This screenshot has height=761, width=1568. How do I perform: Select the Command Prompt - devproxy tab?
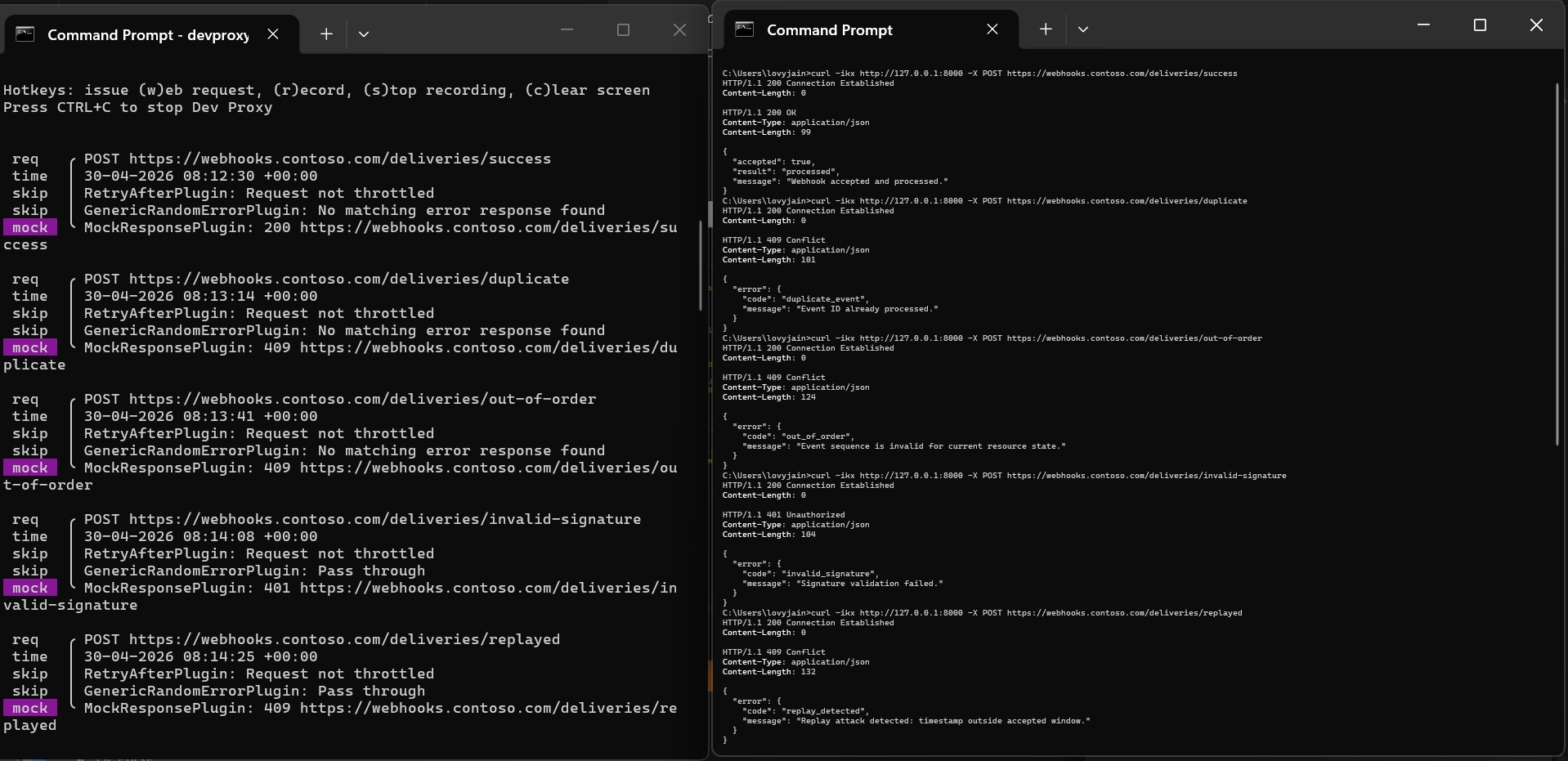tap(152, 34)
